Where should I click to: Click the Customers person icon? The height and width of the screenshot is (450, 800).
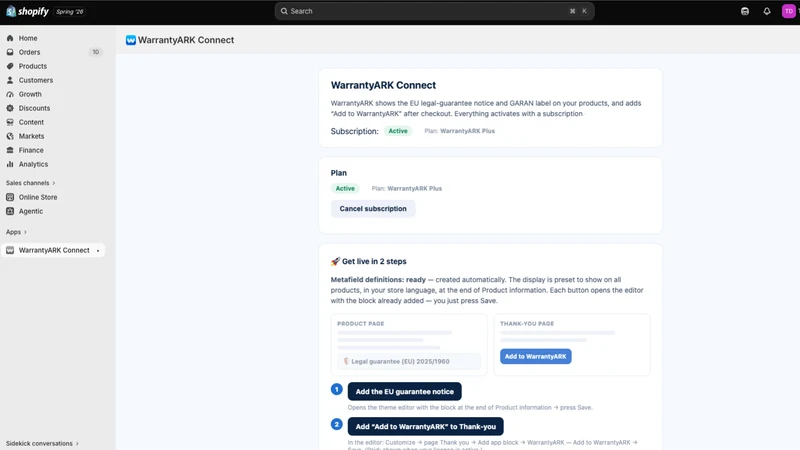10,80
